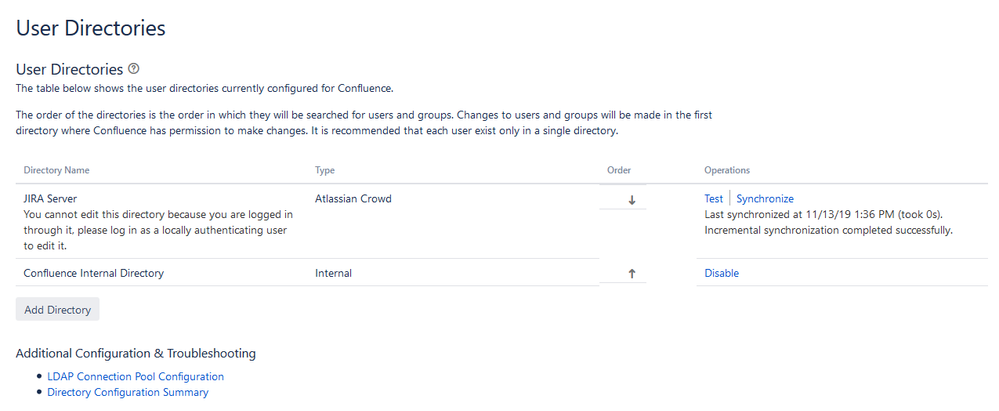Disable the Confluence Internal Directory

(721, 273)
